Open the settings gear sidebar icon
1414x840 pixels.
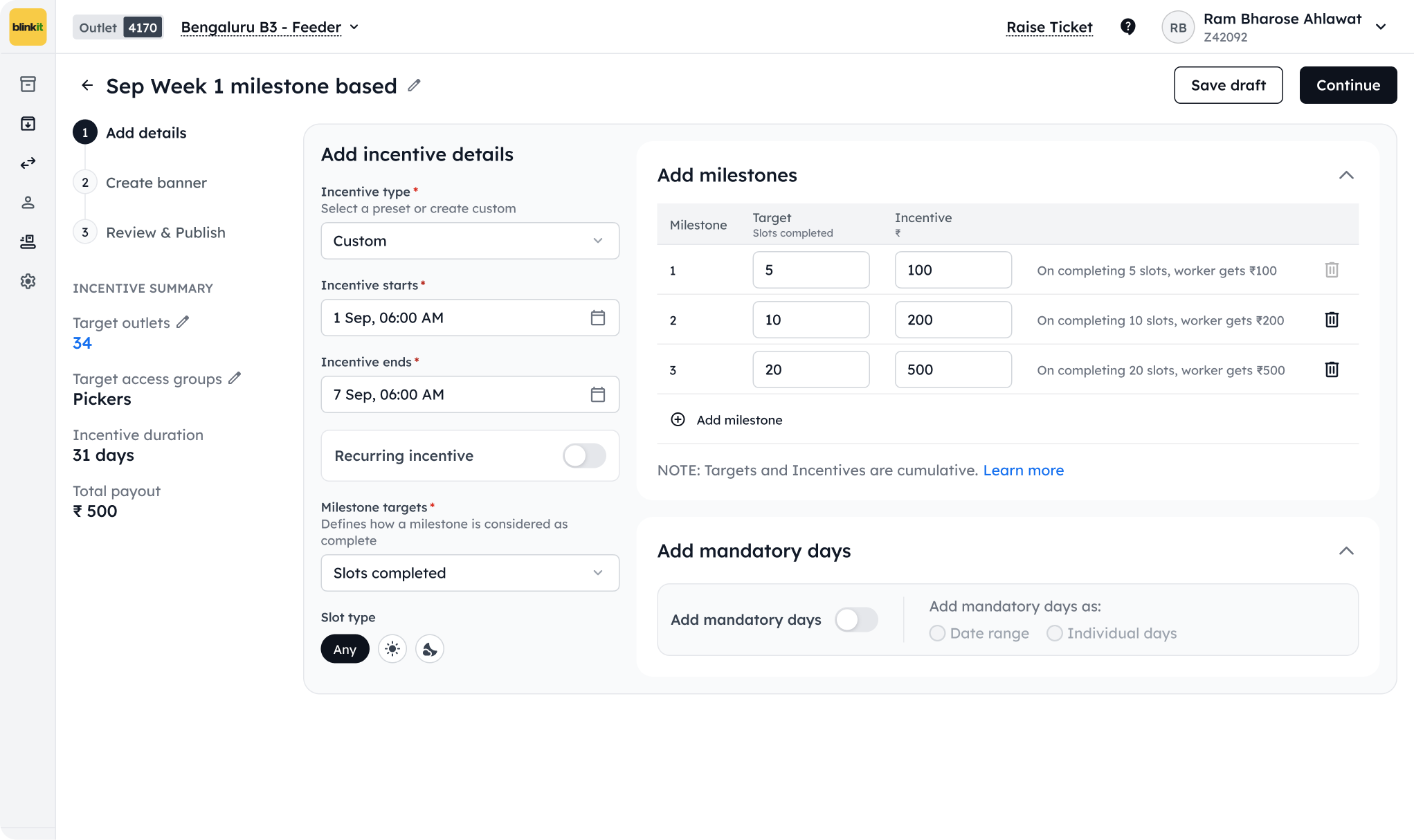click(28, 281)
